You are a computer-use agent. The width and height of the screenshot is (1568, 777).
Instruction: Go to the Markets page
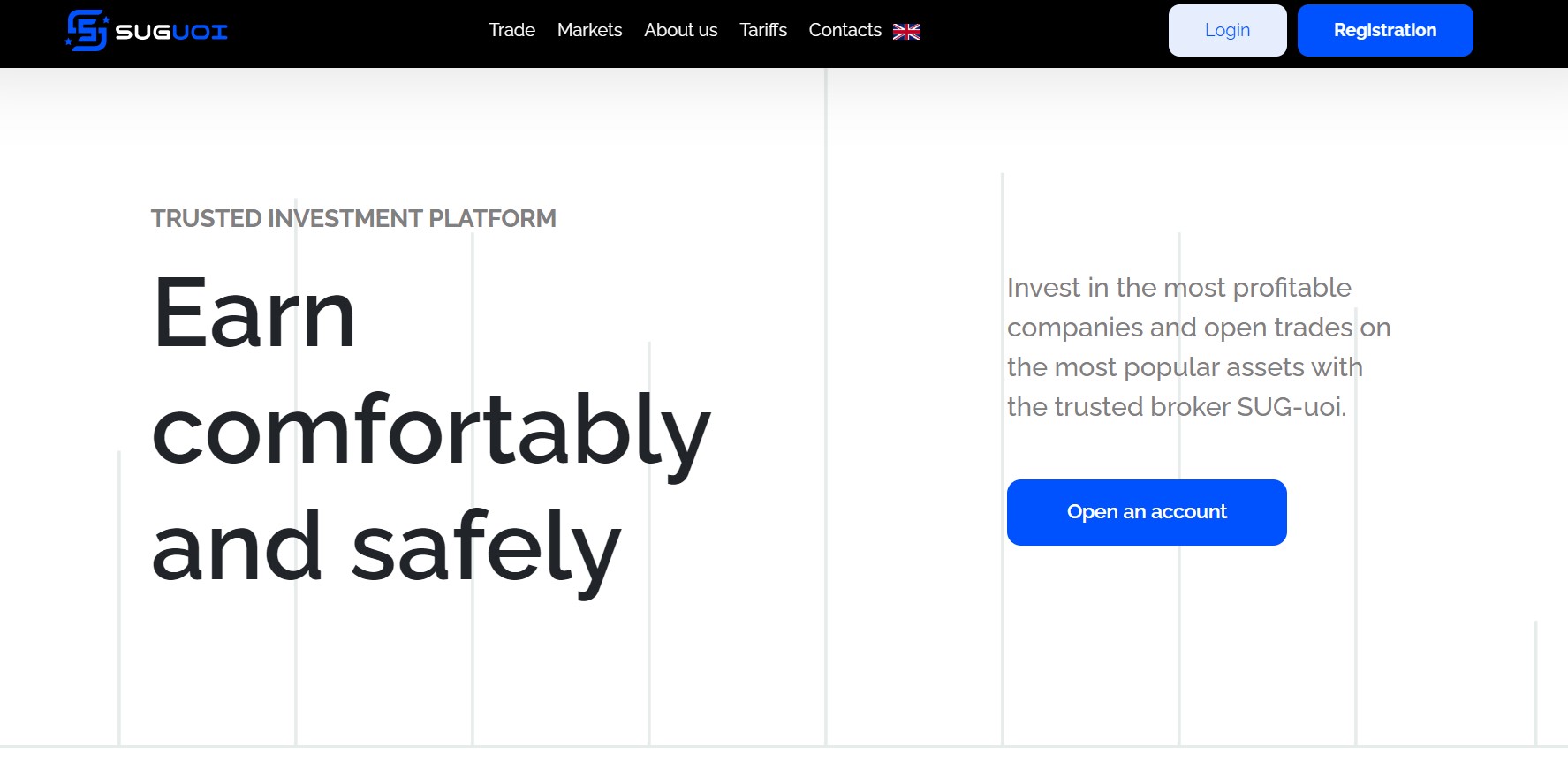(589, 30)
